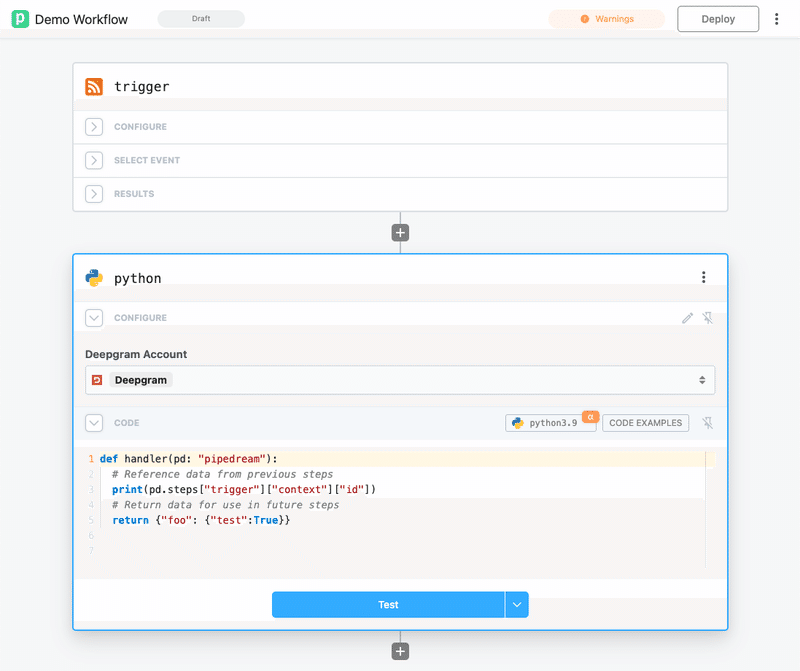Open the workflow kebab menu beside Deploy
Viewport: 800px width, 671px height.
pyautogui.click(x=777, y=19)
